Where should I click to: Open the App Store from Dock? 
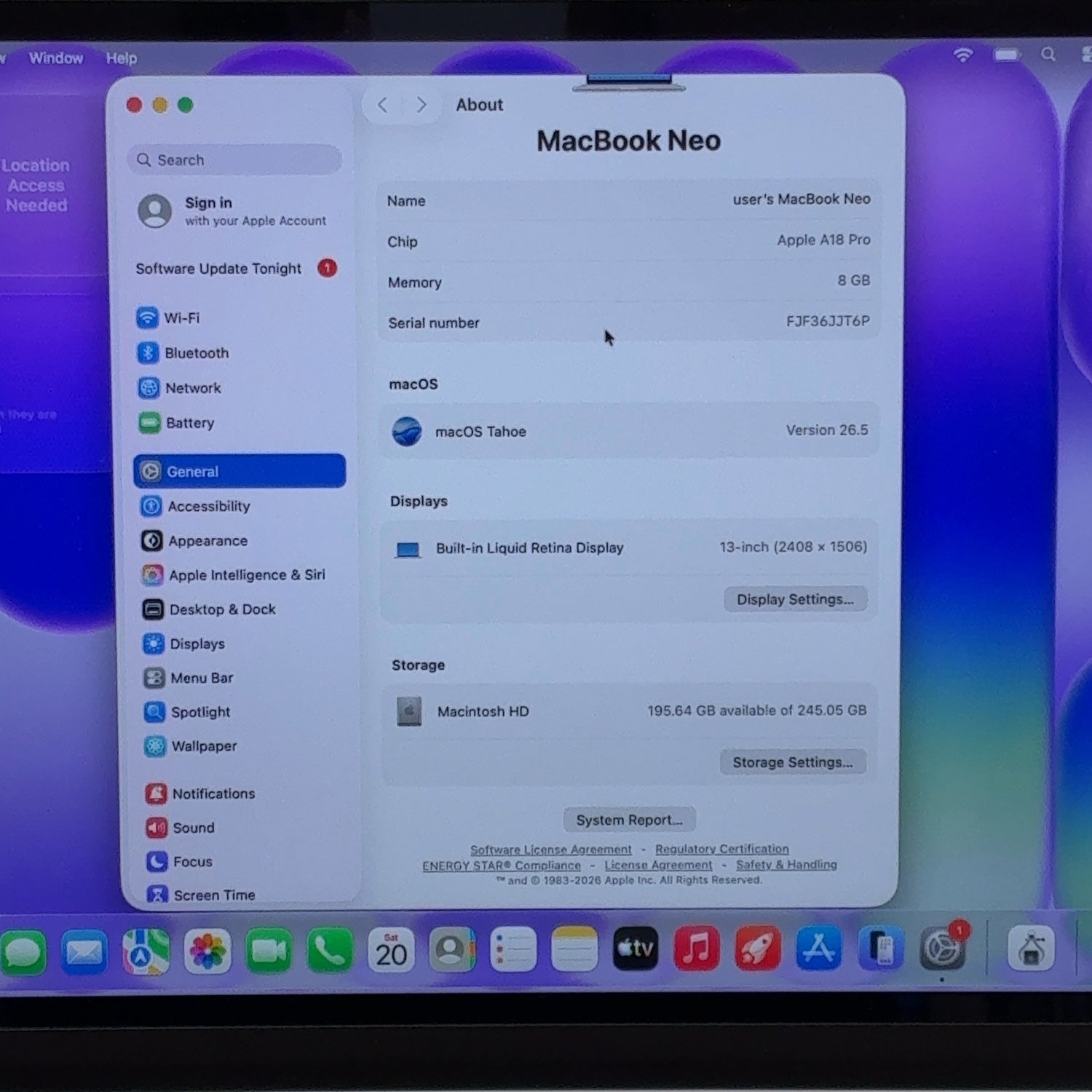pyautogui.click(x=818, y=949)
